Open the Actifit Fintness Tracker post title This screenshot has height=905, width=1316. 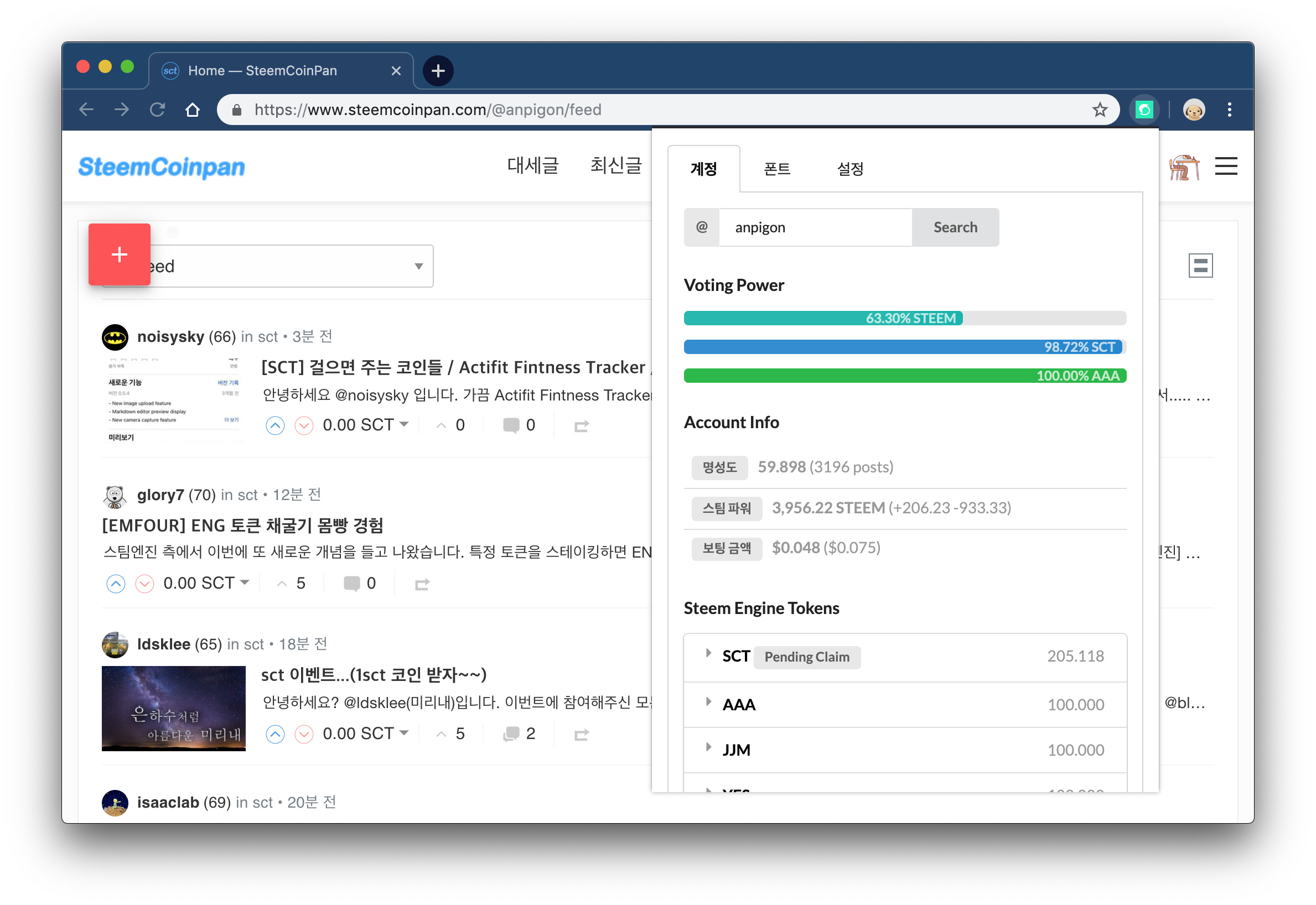click(456, 367)
